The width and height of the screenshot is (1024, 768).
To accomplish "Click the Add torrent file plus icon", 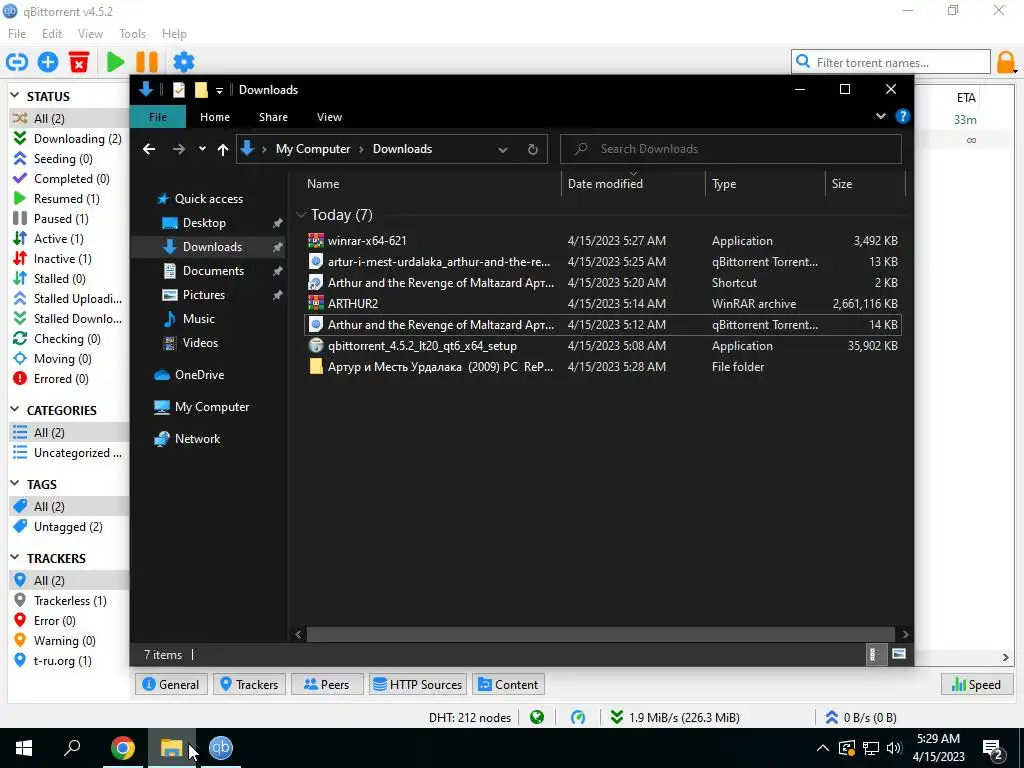I will (x=48, y=62).
